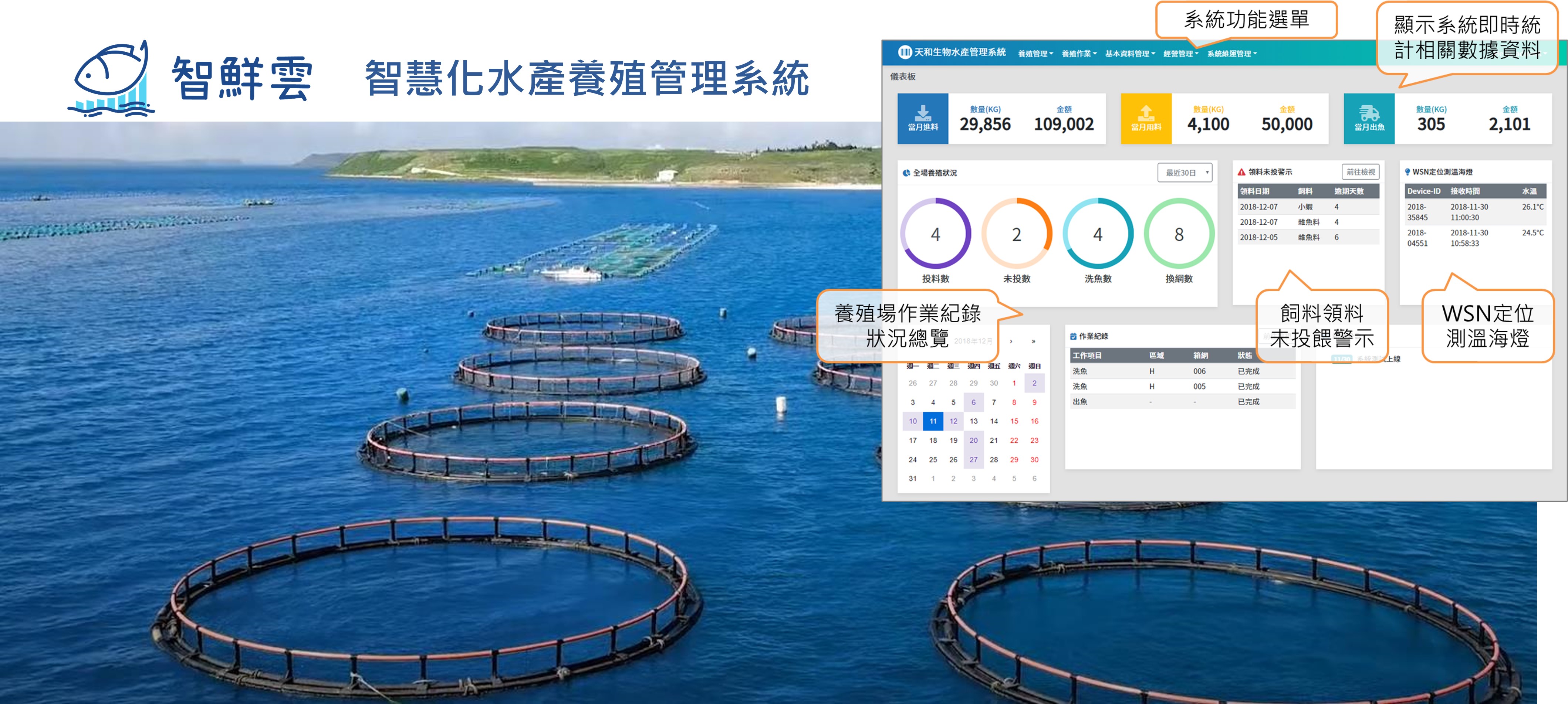
Task: Click the 接收時間 column header
Action: click(x=1465, y=191)
